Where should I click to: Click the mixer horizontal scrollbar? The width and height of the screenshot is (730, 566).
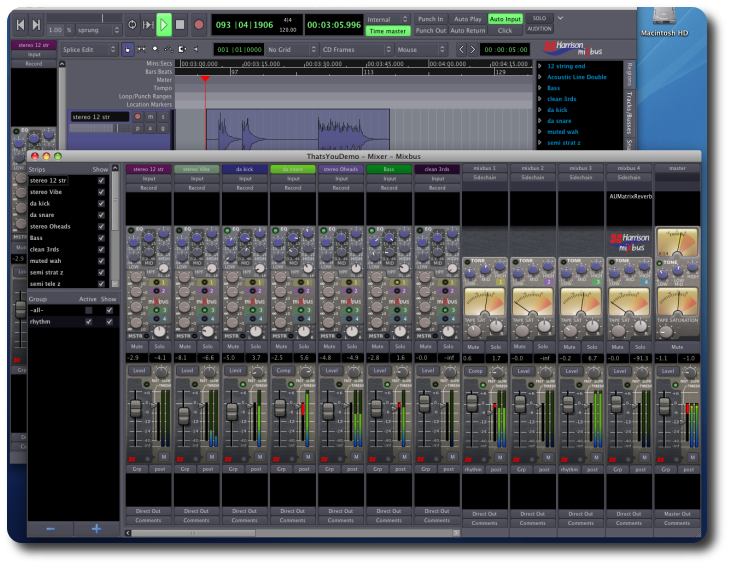click(x=195, y=532)
